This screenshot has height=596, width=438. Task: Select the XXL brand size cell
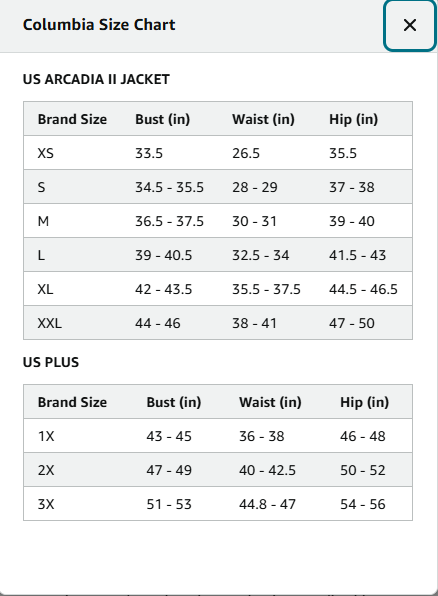tap(49, 323)
